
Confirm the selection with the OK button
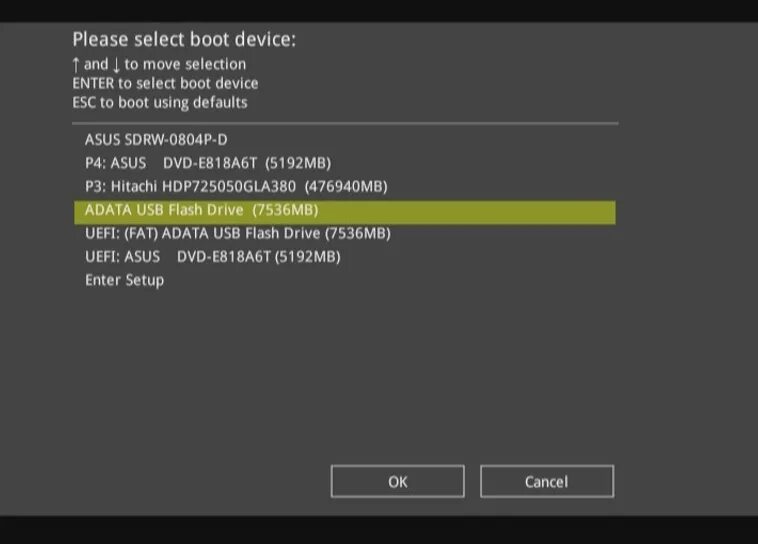point(397,481)
